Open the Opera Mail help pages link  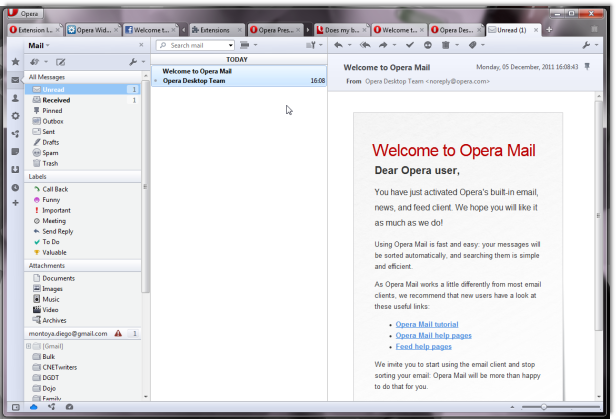pos(433,335)
